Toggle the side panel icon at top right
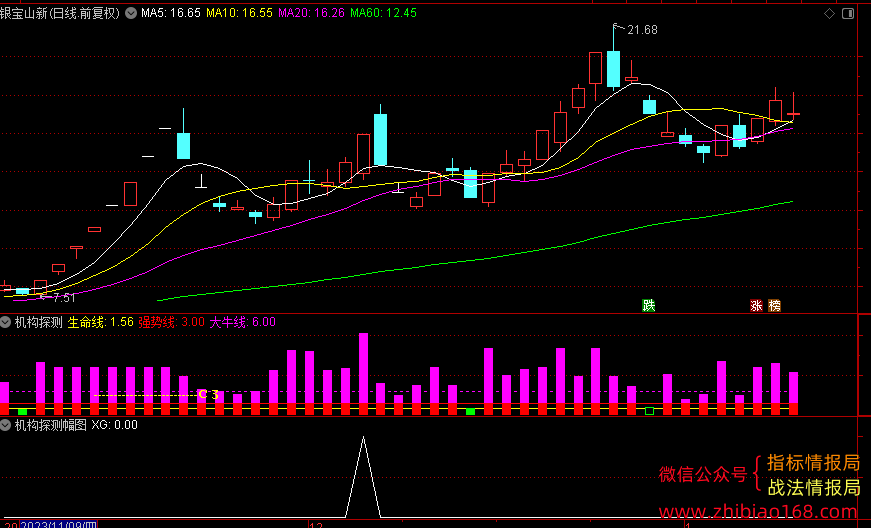871x528 pixels. pyautogui.click(x=848, y=13)
